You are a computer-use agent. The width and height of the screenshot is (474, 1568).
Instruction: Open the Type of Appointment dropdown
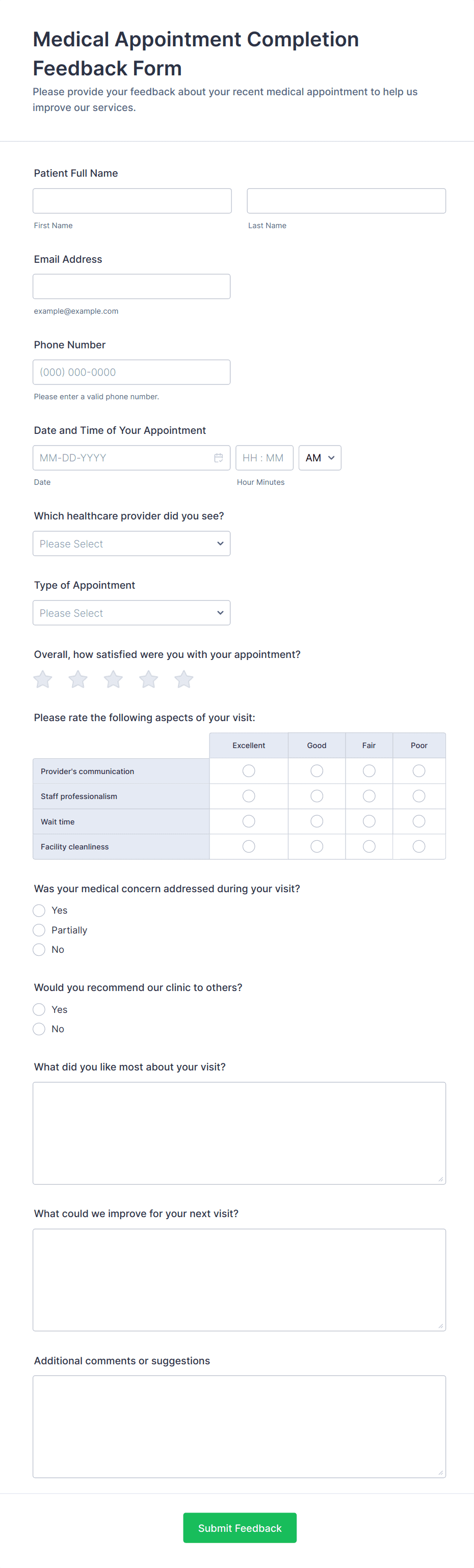tap(131, 613)
